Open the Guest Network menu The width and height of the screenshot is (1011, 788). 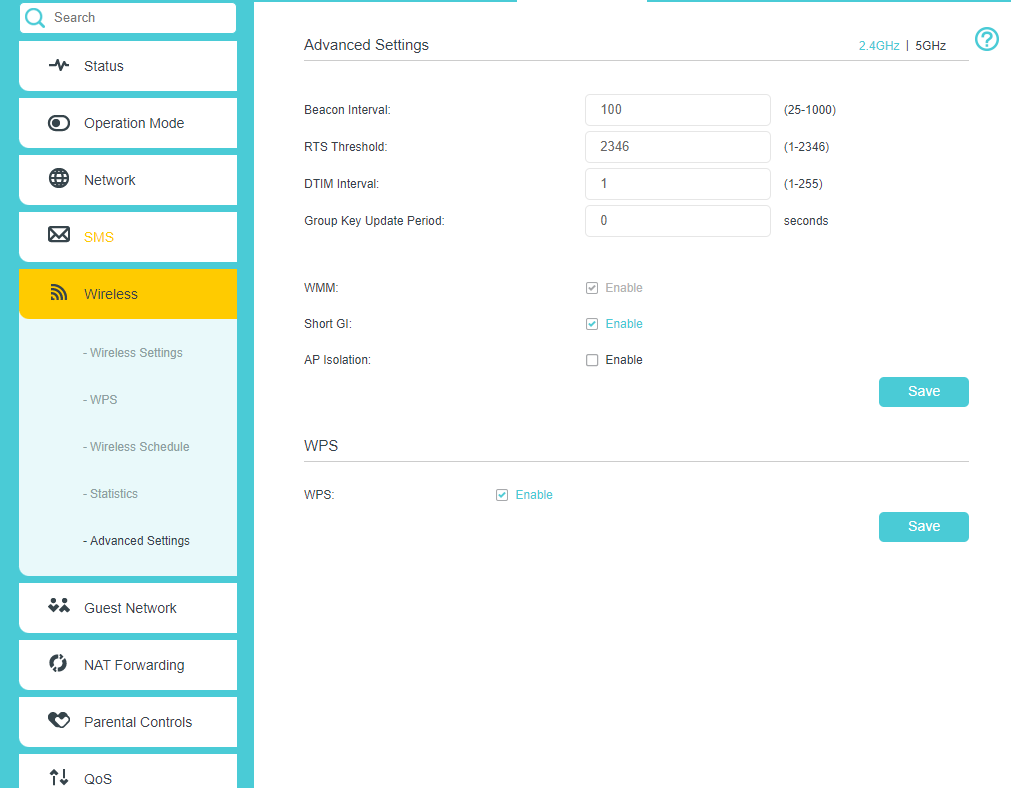click(128, 608)
